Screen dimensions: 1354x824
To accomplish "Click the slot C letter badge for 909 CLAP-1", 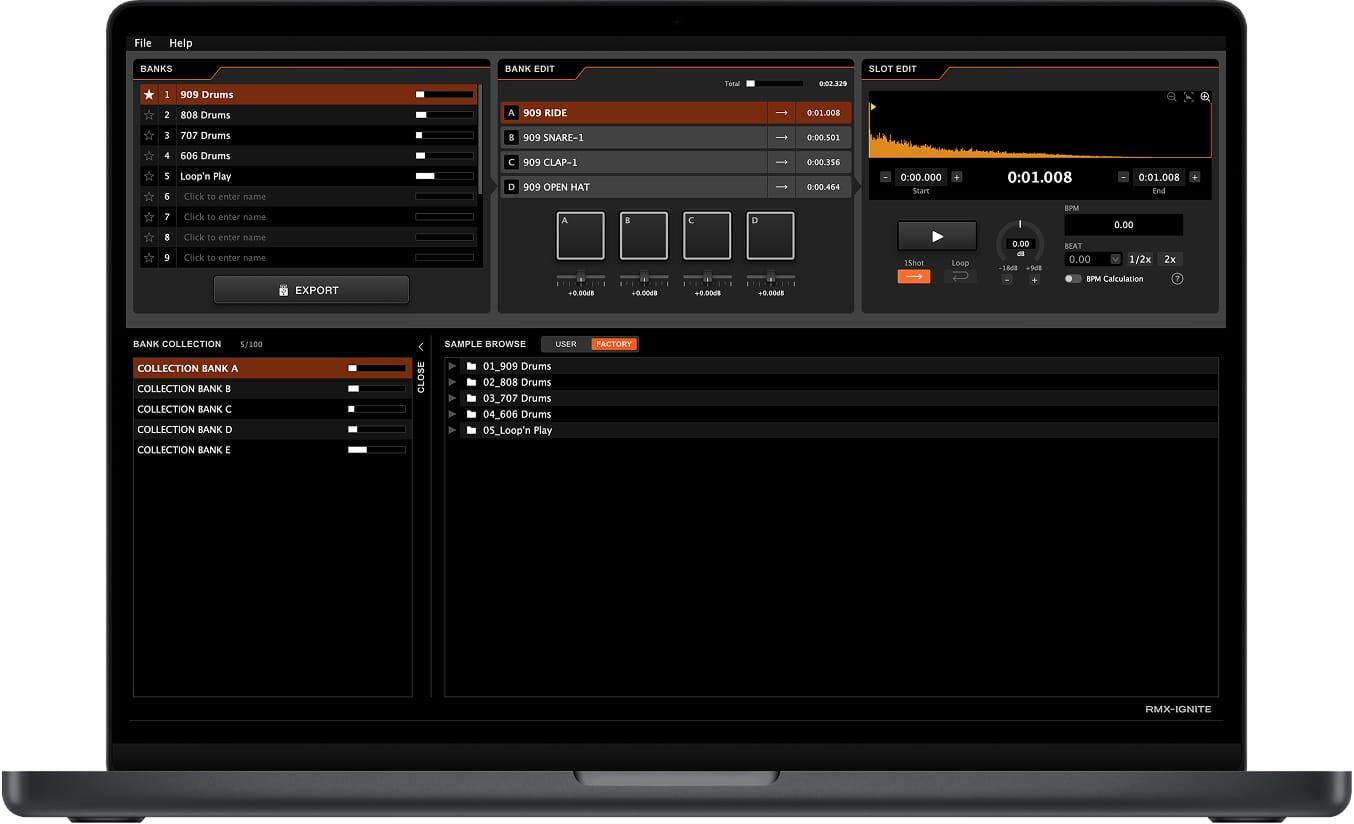I will (x=512, y=162).
